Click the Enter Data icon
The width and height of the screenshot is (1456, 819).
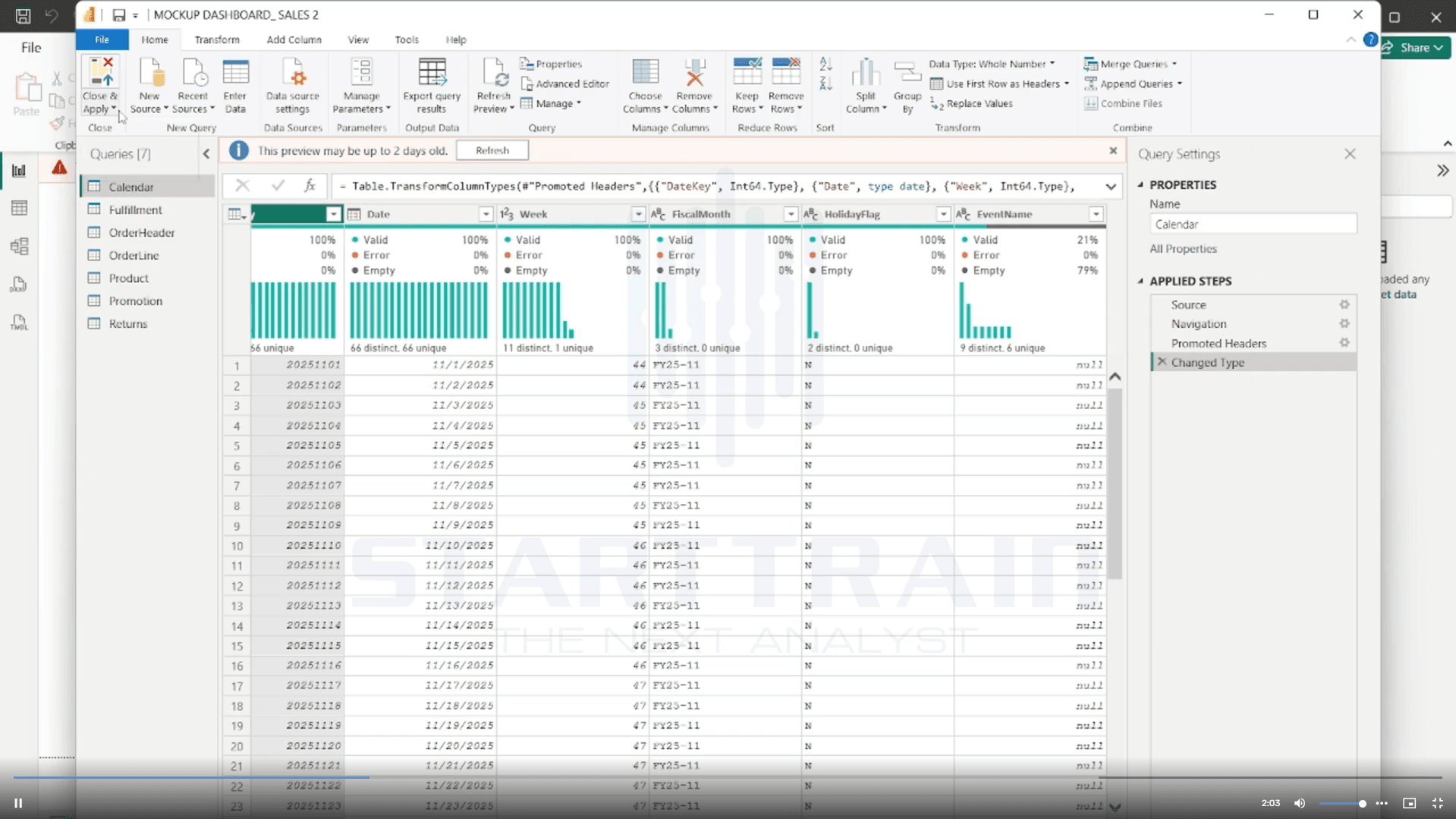point(235,73)
